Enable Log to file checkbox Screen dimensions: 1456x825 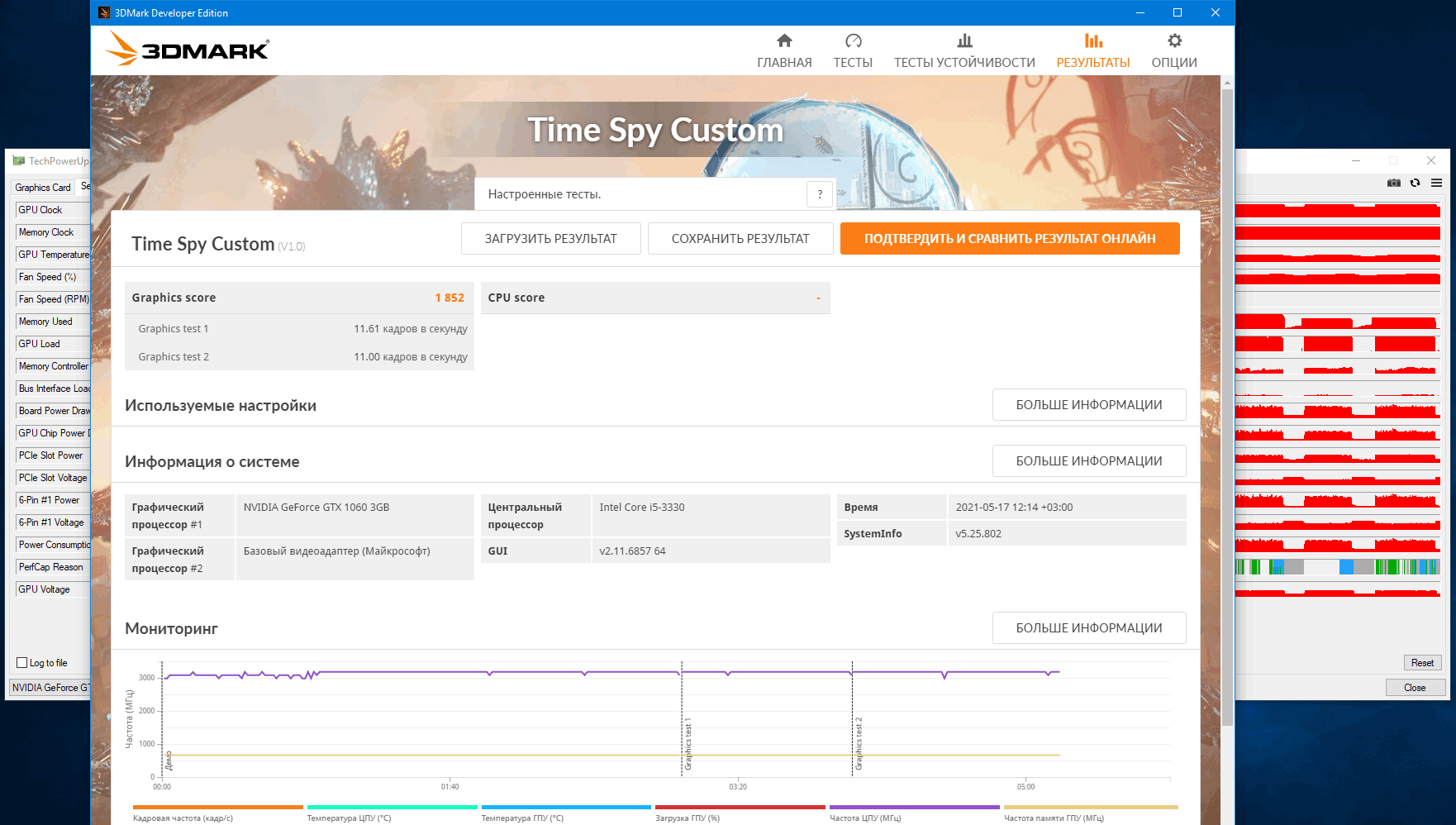tap(22, 663)
